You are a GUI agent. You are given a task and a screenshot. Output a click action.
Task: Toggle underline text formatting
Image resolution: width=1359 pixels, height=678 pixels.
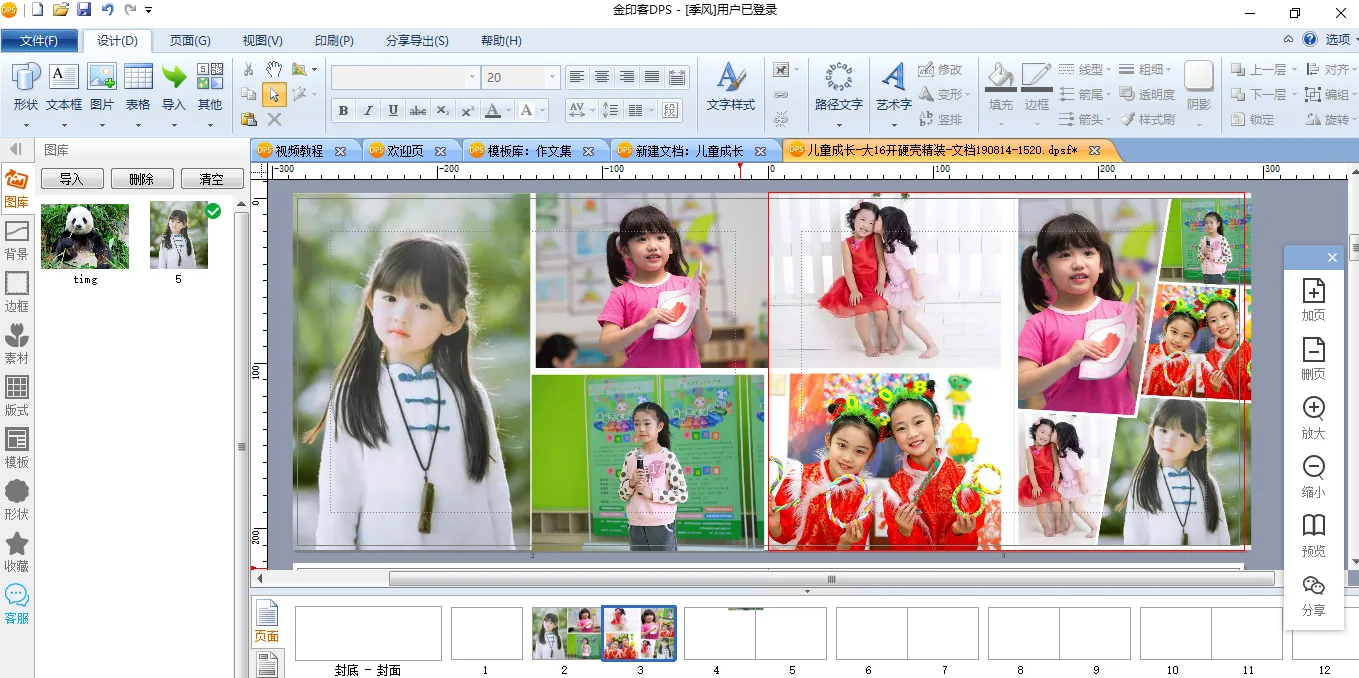tap(393, 111)
